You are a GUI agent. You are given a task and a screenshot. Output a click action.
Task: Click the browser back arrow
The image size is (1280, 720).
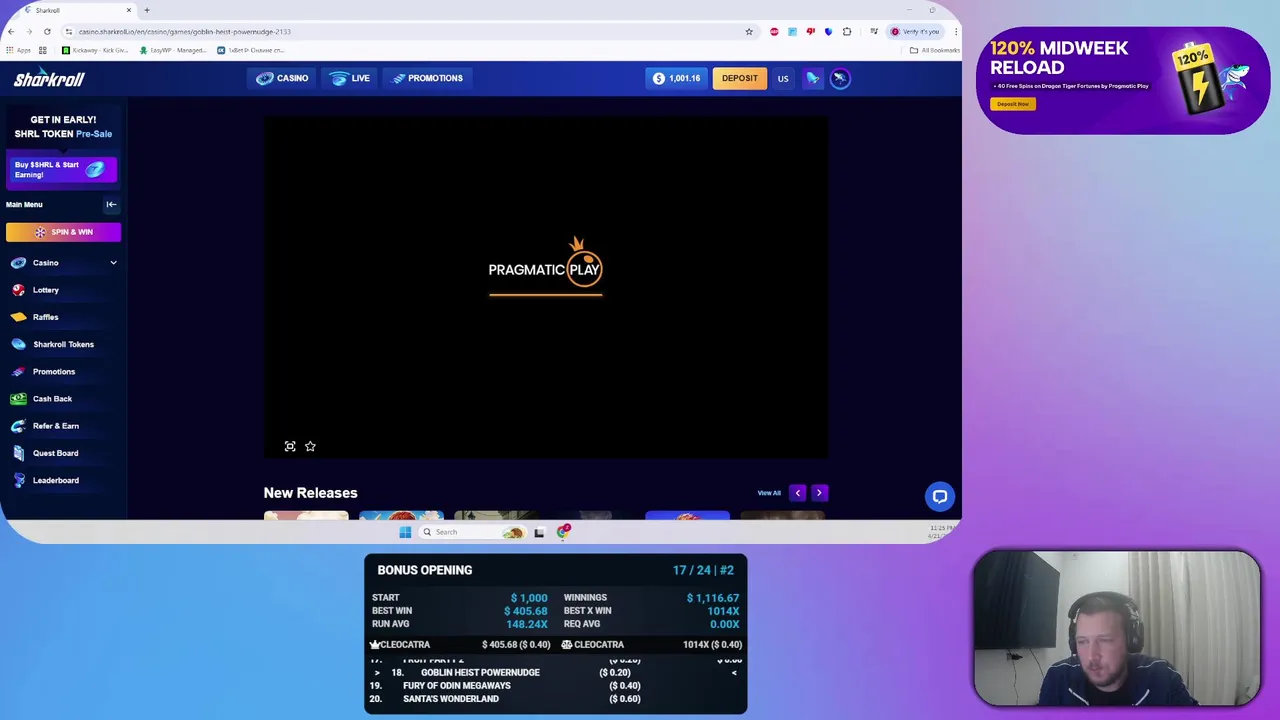[11, 32]
